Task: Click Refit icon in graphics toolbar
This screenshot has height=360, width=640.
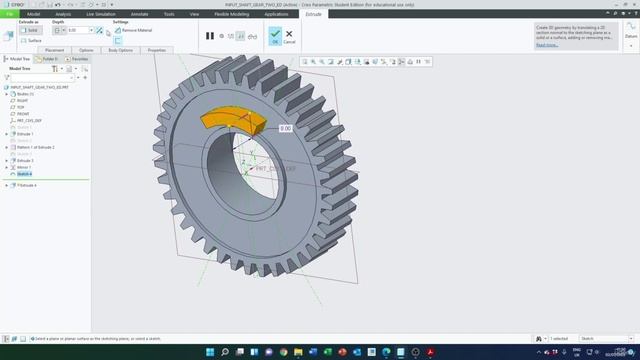Action: coord(304,62)
